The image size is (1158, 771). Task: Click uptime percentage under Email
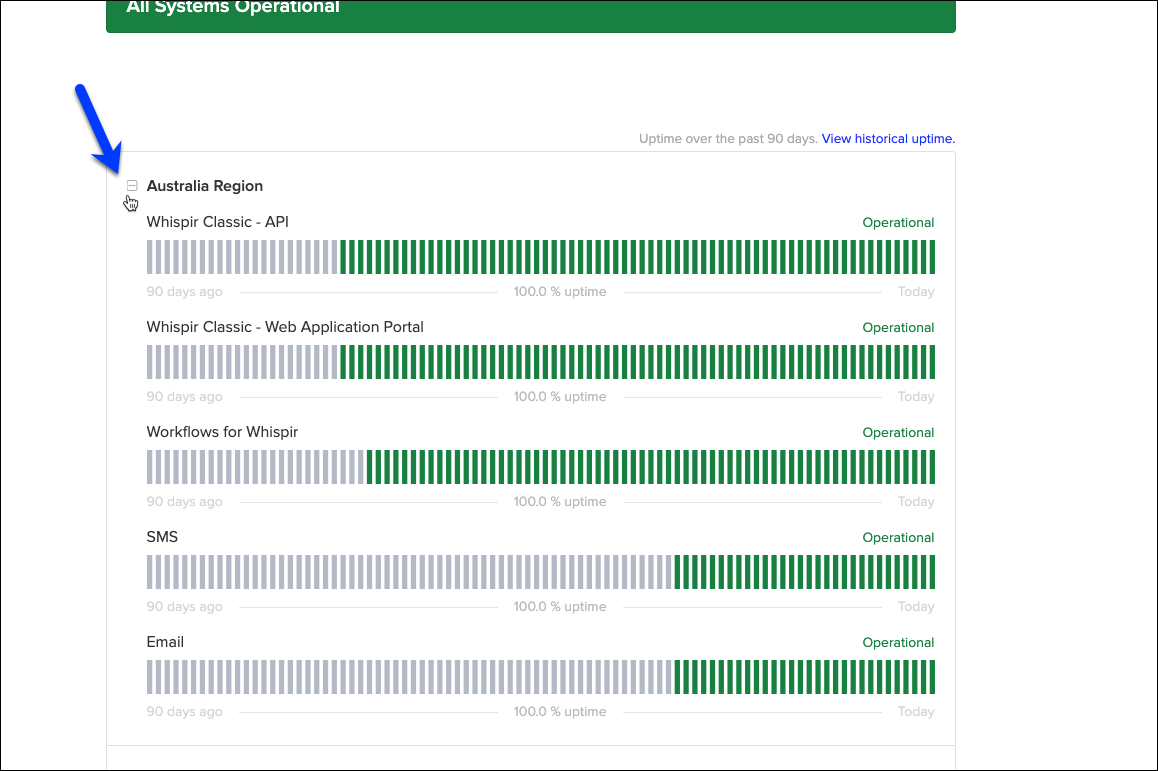(560, 712)
